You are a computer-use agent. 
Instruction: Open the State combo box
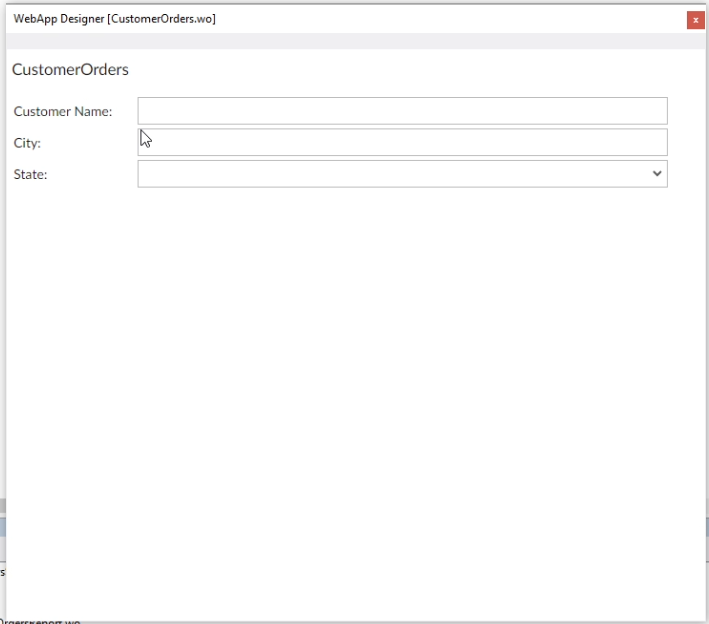coord(400,174)
